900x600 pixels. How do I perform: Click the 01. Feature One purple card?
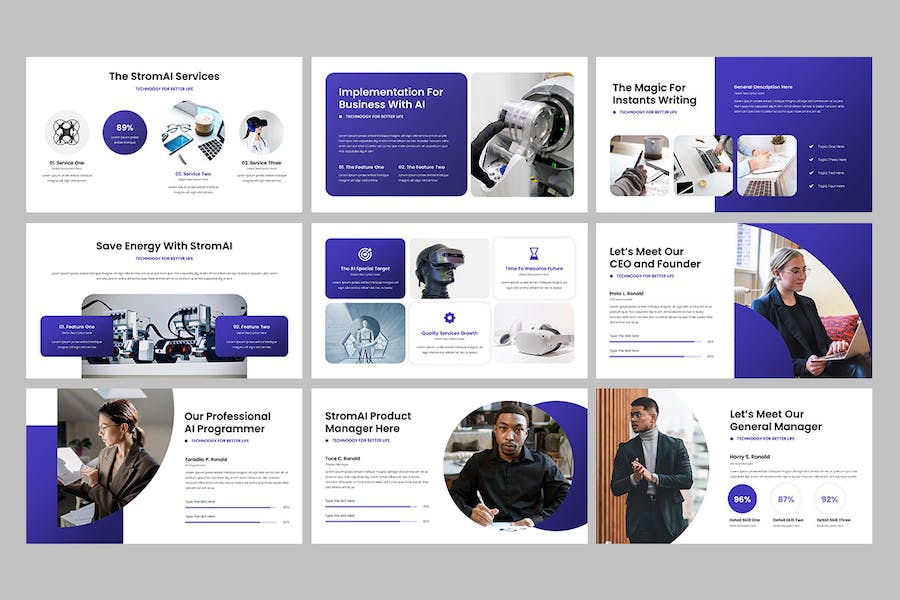click(77, 336)
